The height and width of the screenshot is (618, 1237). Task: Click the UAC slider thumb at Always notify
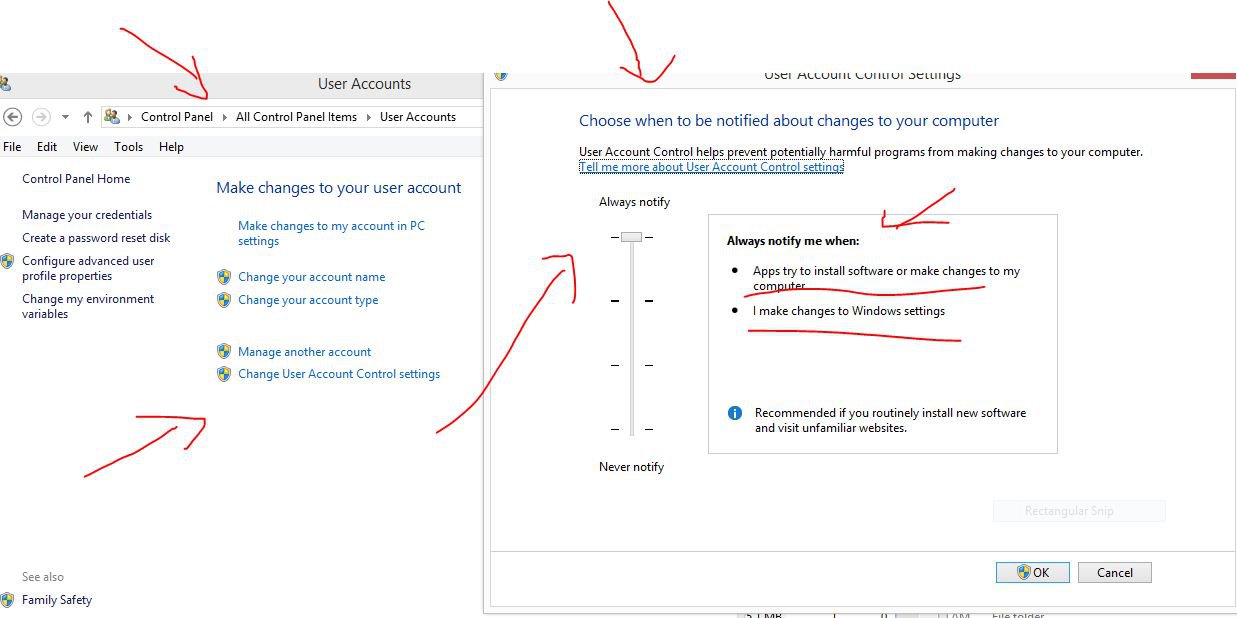[631, 237]
